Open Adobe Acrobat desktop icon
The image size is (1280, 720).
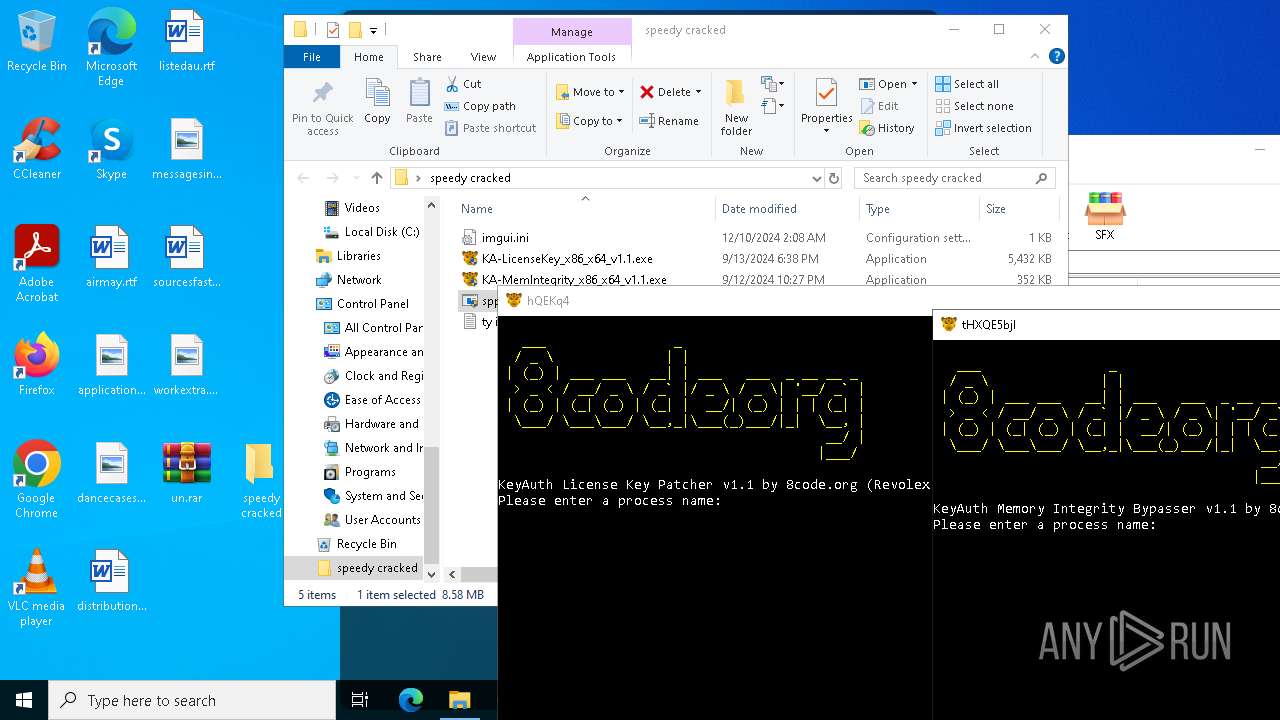pos(37,264)
